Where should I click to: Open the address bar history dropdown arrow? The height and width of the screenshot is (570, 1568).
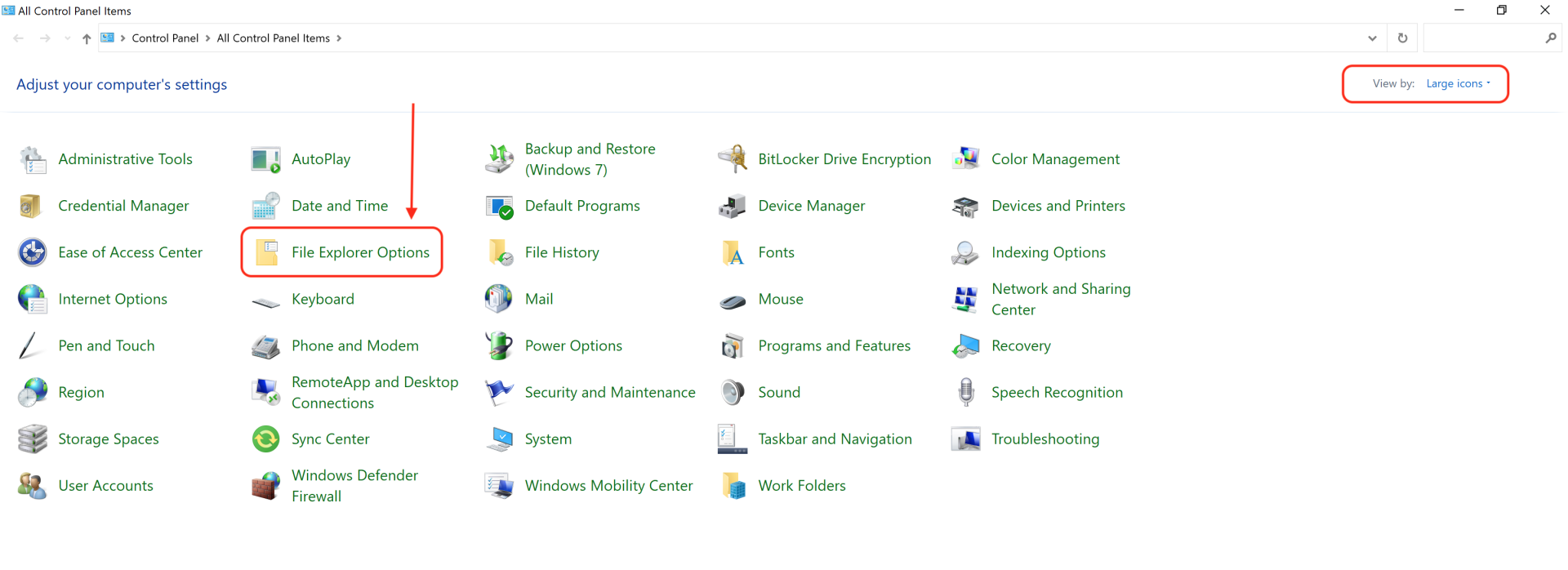pyautogui.click(x=1372, y=38)
